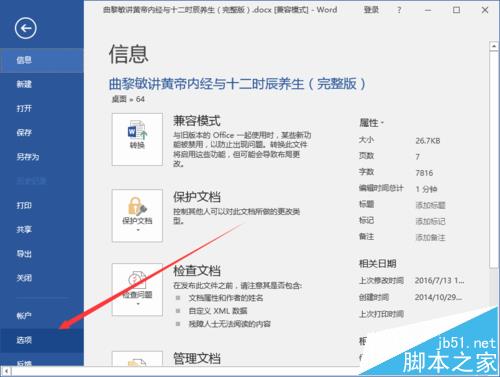Maximize the Word window
The image size is (500, 377).
[456, 10]
